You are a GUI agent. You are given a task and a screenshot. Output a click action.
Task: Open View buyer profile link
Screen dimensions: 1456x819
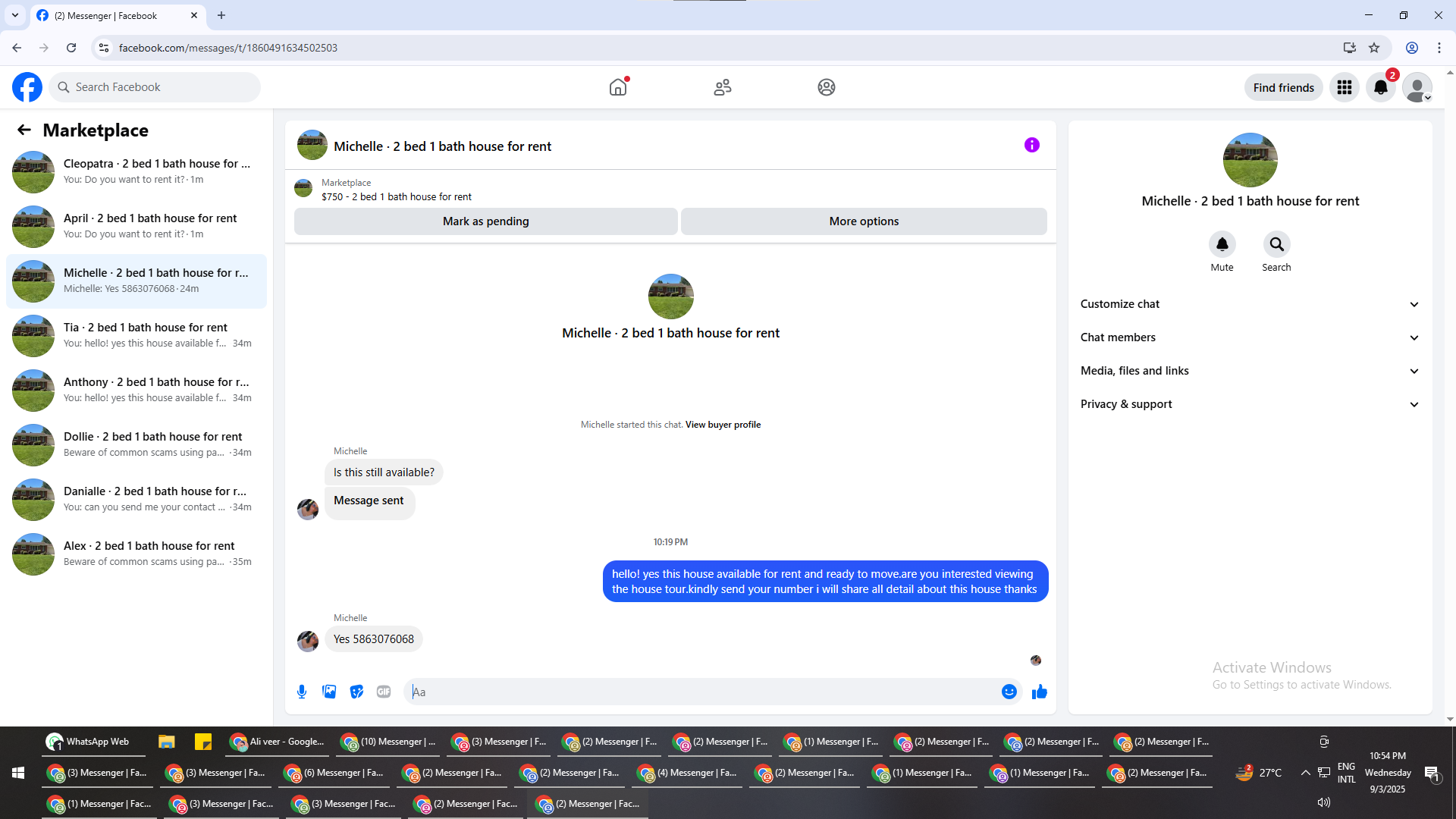[x=723, y=425]
